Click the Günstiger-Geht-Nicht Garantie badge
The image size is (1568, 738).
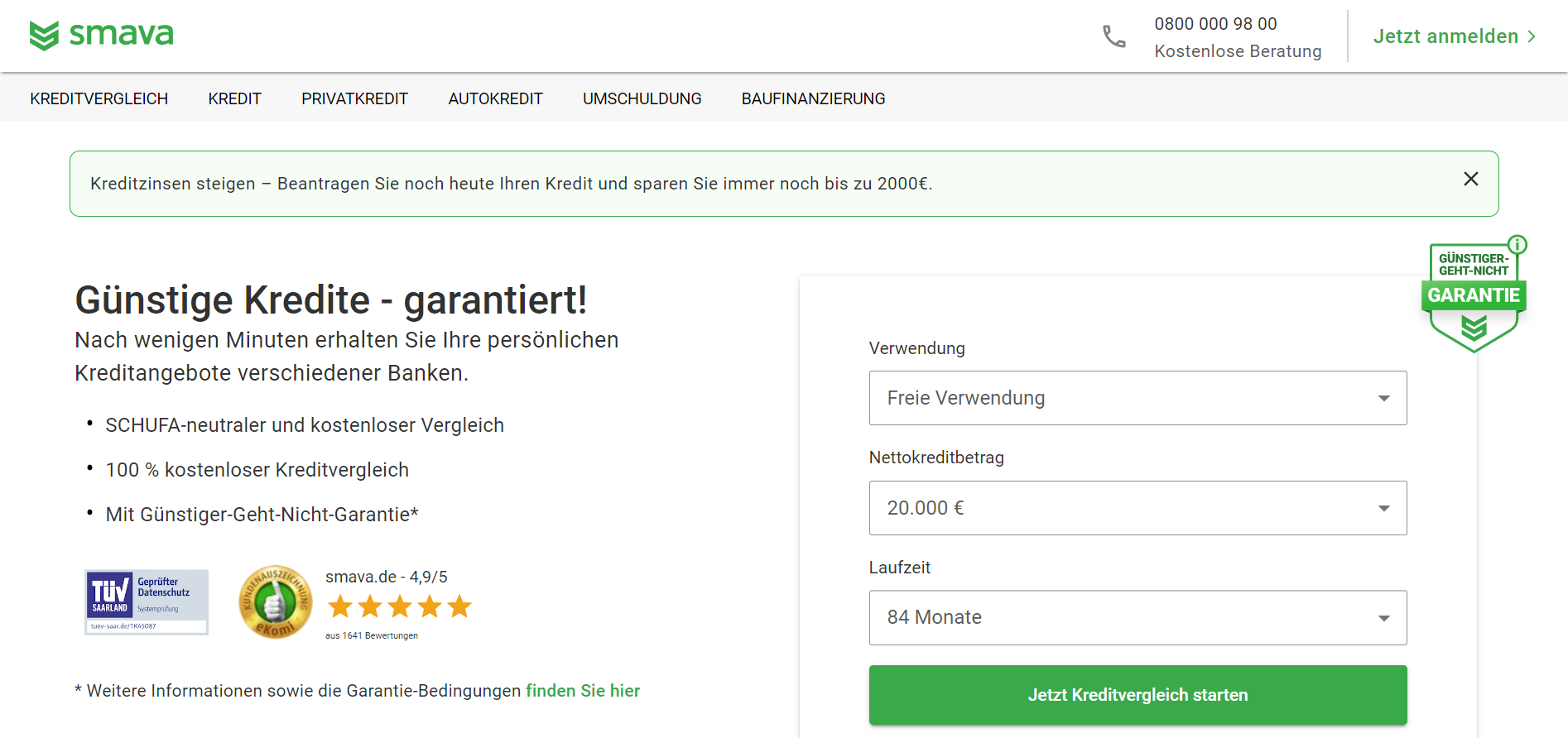point(1474,298)
